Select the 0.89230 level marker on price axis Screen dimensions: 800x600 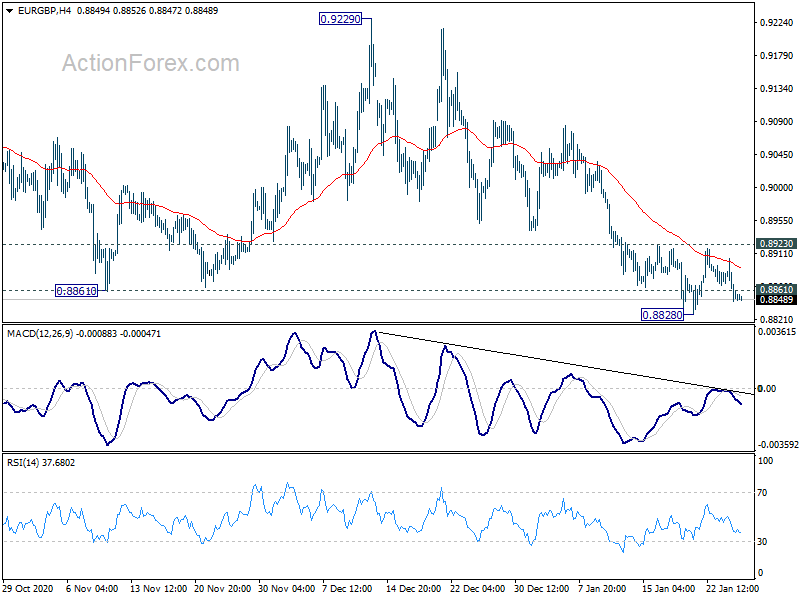click(777, 244)
